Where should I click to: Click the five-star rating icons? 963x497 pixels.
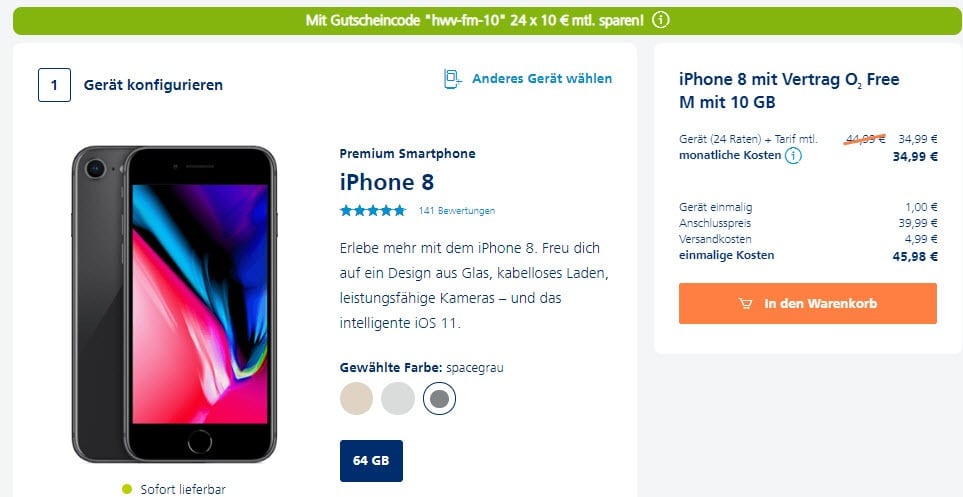click(x=373, y=211)
